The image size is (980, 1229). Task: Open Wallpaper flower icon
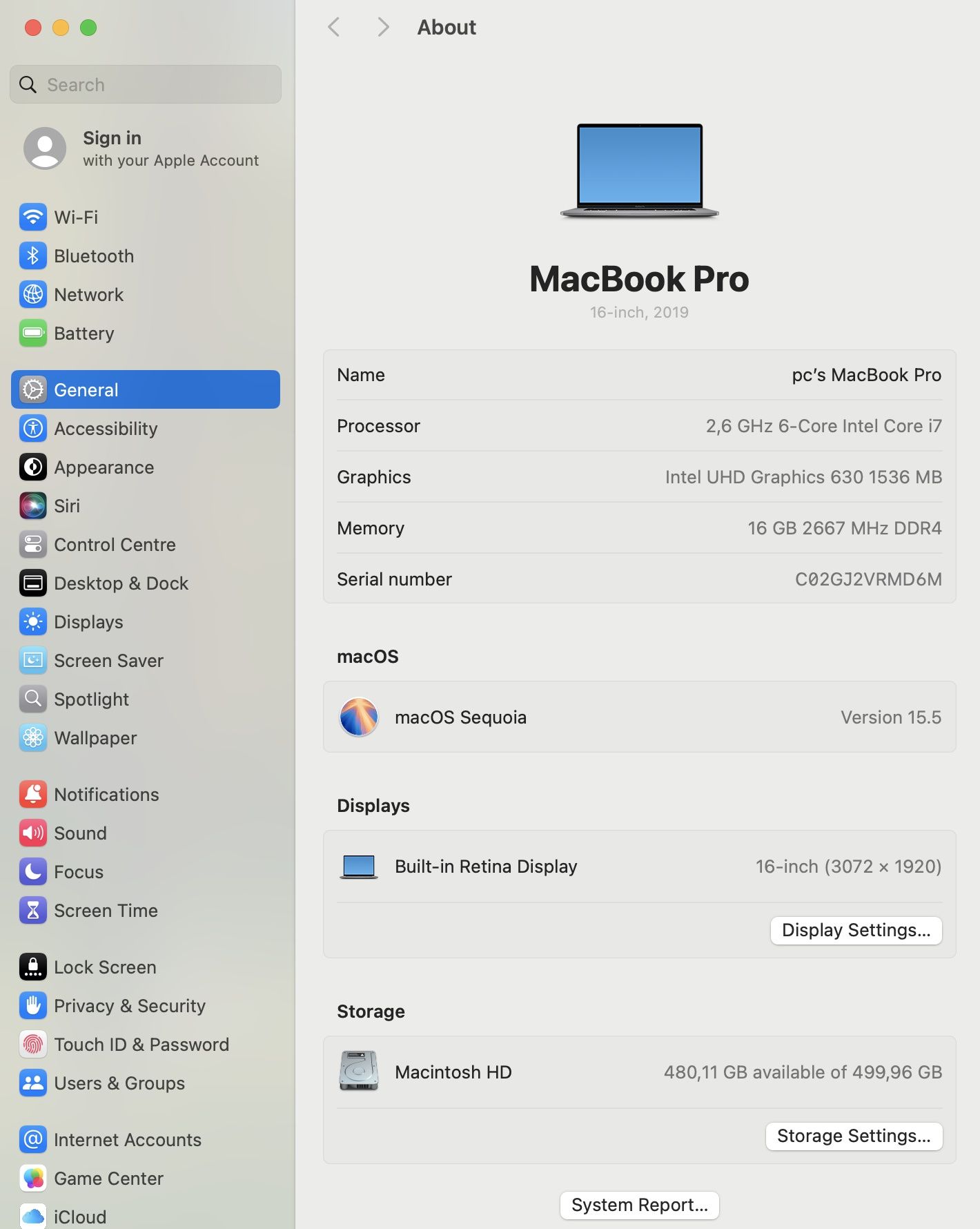coord(33,738)
